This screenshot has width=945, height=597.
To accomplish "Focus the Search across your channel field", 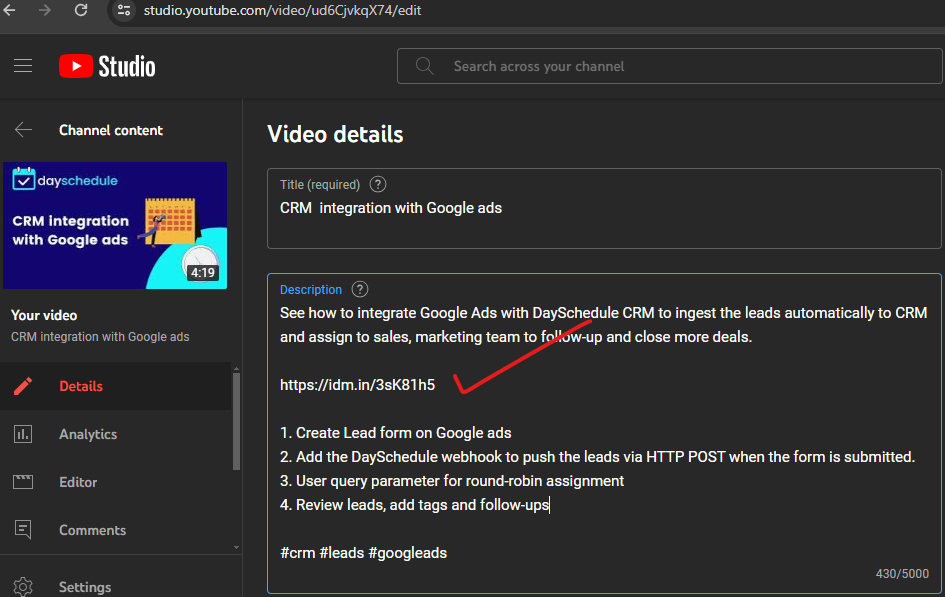I will tap(669, 66).
